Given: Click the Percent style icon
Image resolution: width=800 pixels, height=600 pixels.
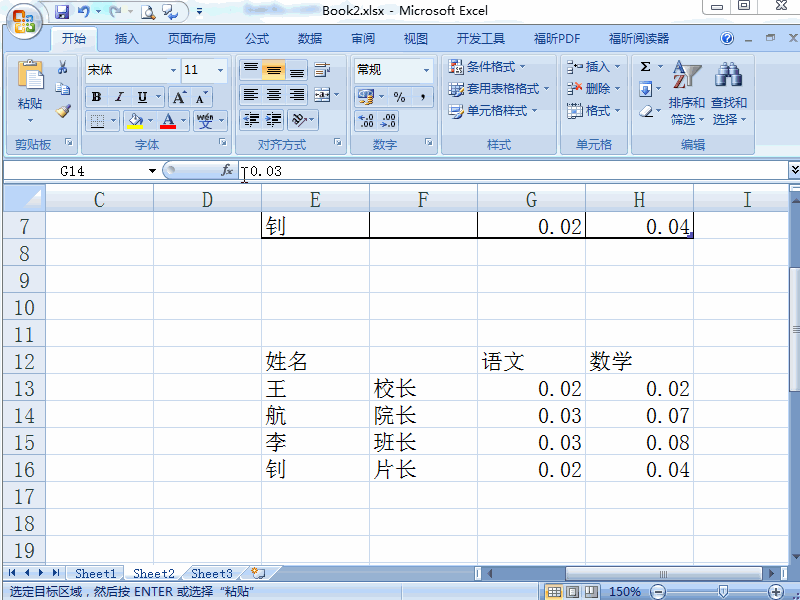Looking at the screenshot, I should 400,97.
